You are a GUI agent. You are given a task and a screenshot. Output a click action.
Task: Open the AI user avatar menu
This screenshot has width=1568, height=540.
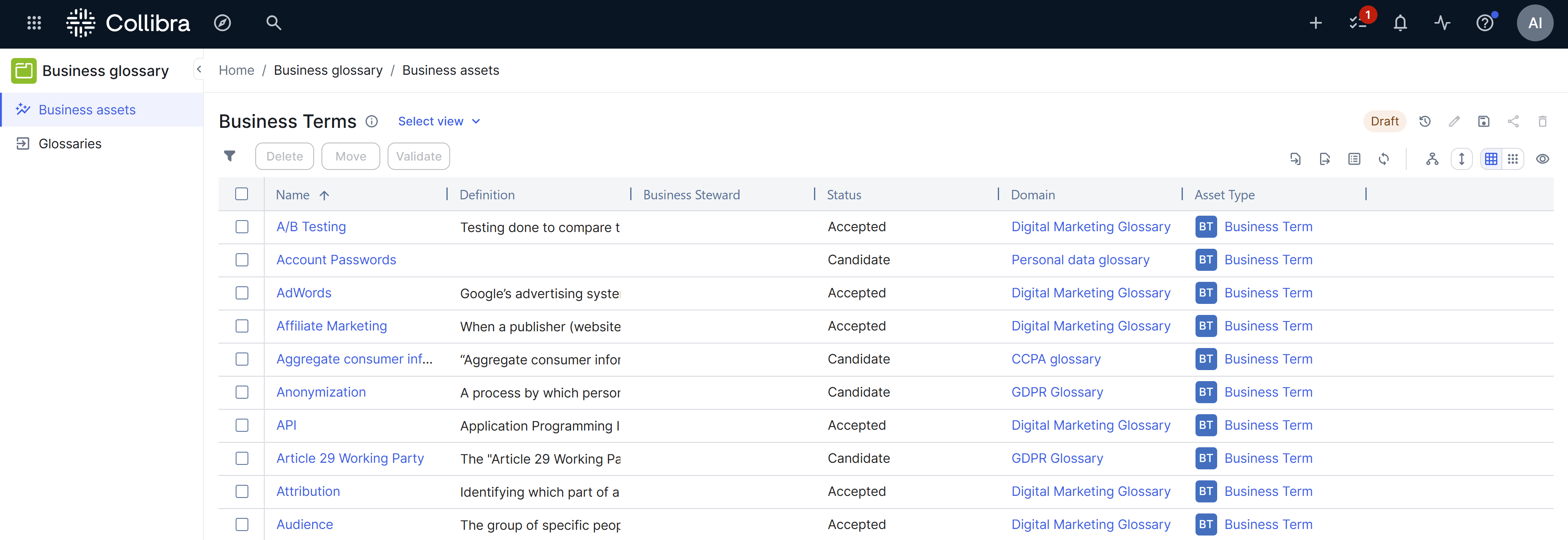[x=1535, y=23]
